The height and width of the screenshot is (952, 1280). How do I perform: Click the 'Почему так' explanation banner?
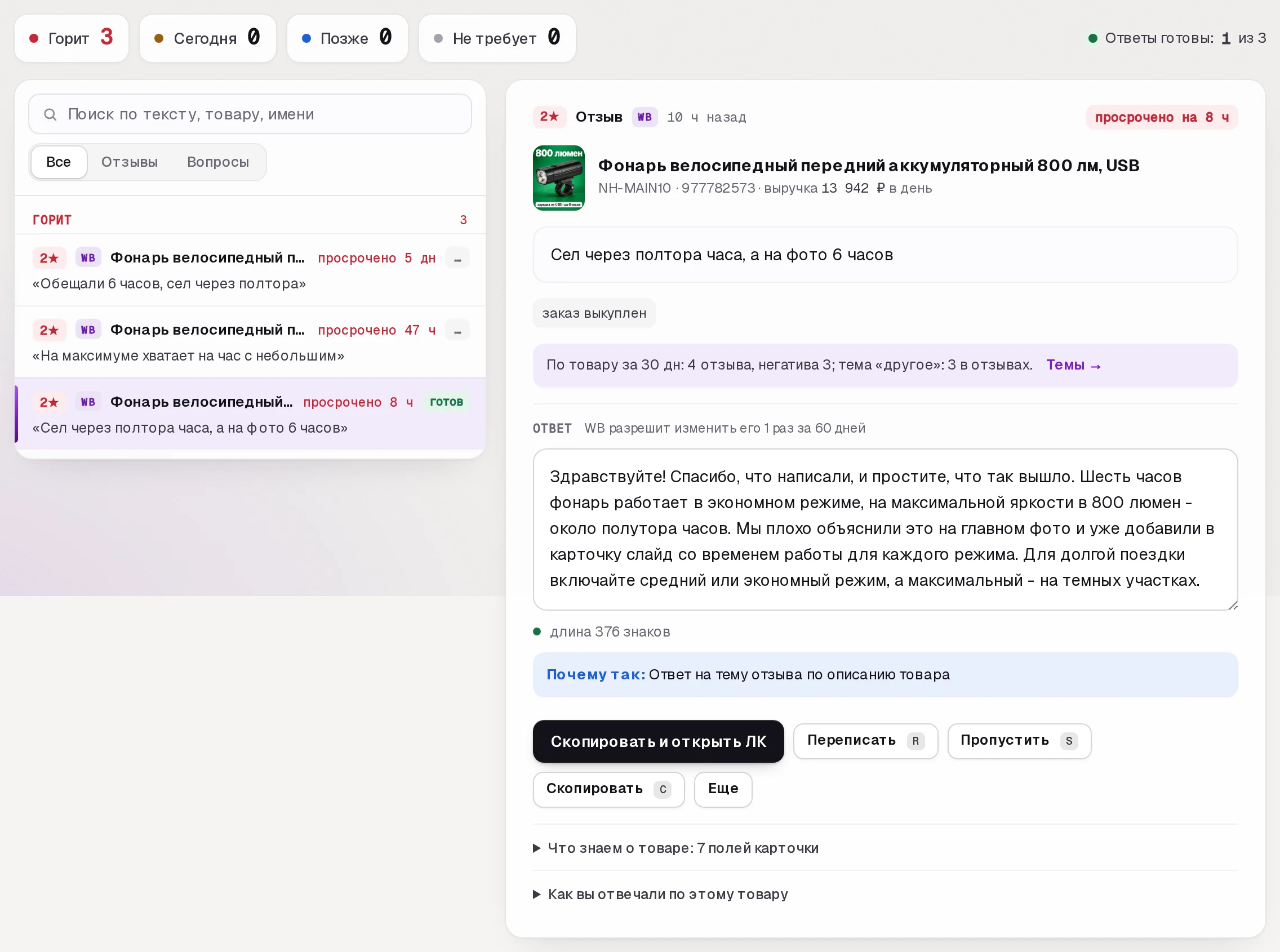click(x=885, y=674)
